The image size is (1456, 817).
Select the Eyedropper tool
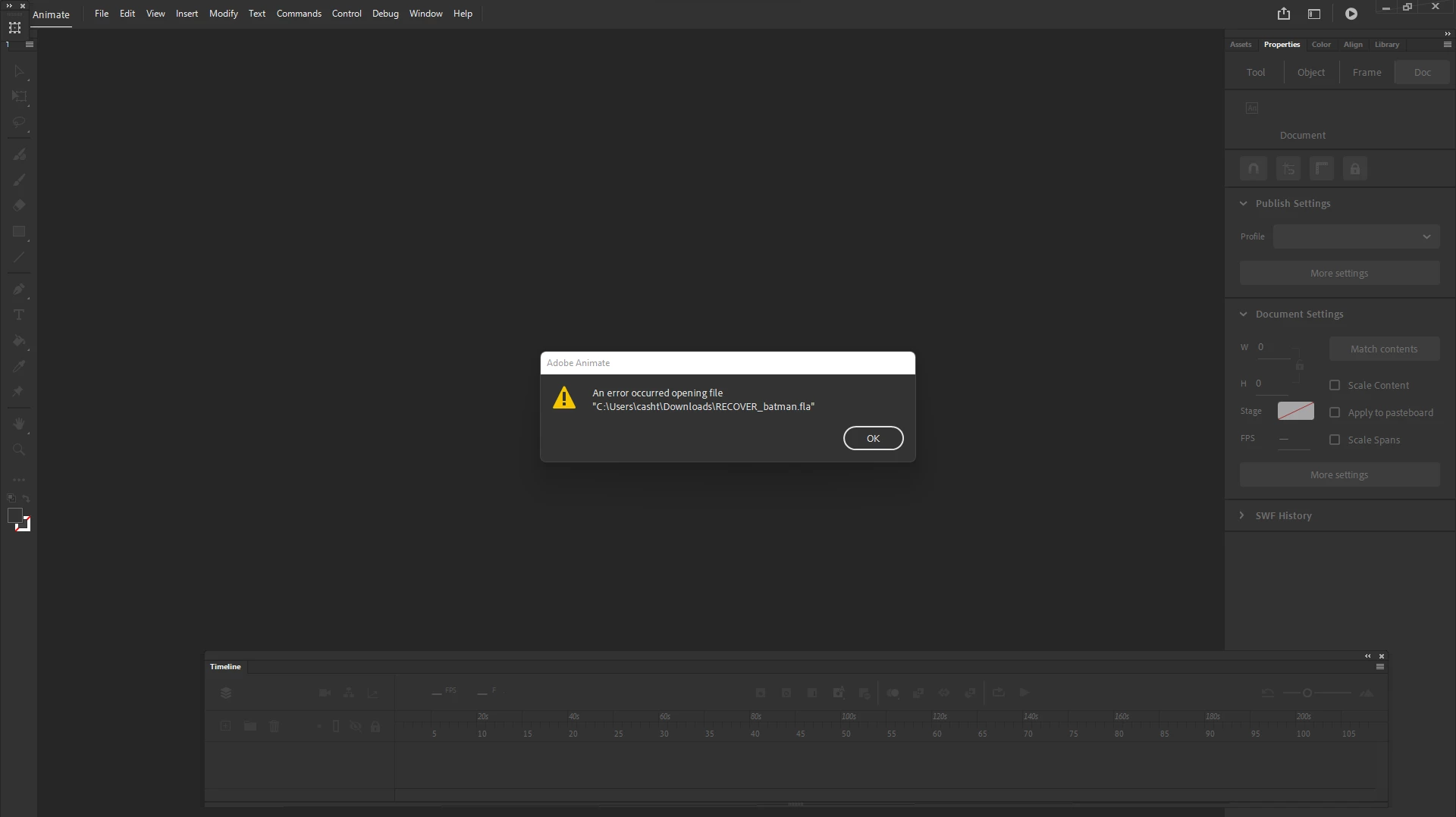point(19,366)
